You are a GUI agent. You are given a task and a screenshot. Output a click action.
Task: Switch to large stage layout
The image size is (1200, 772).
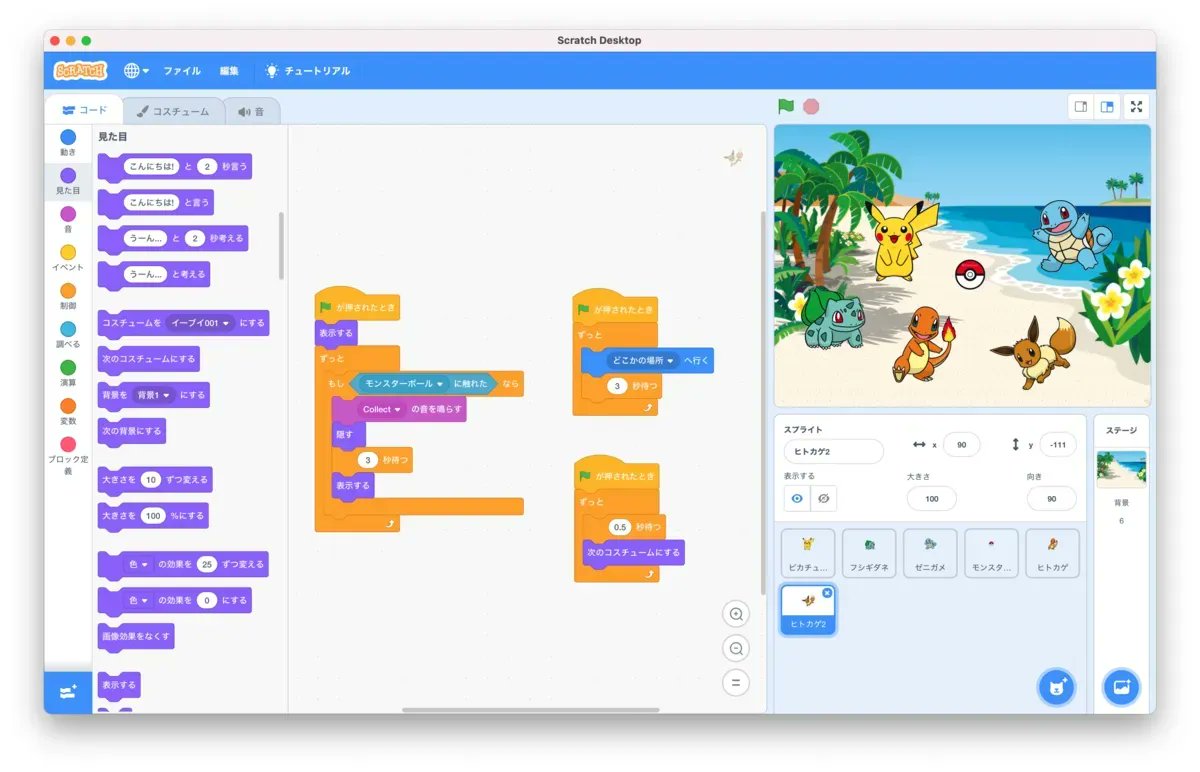click(x=1107, y=106)
